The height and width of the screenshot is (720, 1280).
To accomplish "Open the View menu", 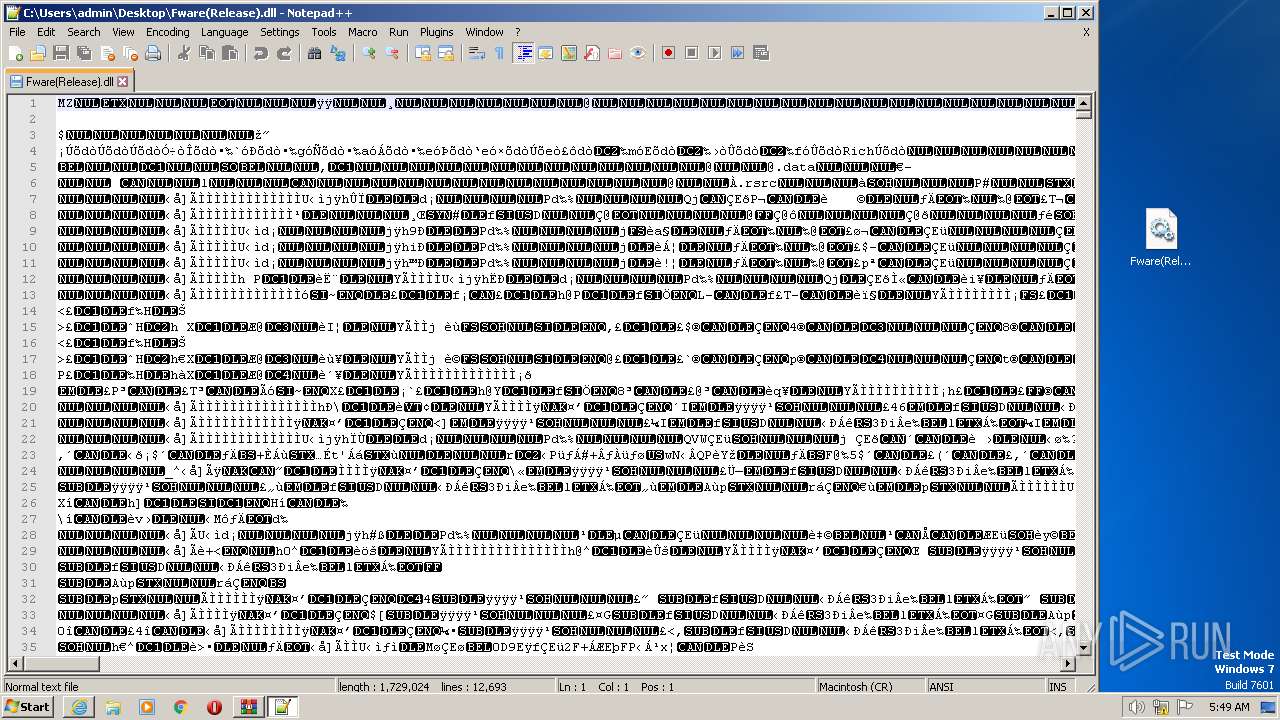I will (123, 32).
